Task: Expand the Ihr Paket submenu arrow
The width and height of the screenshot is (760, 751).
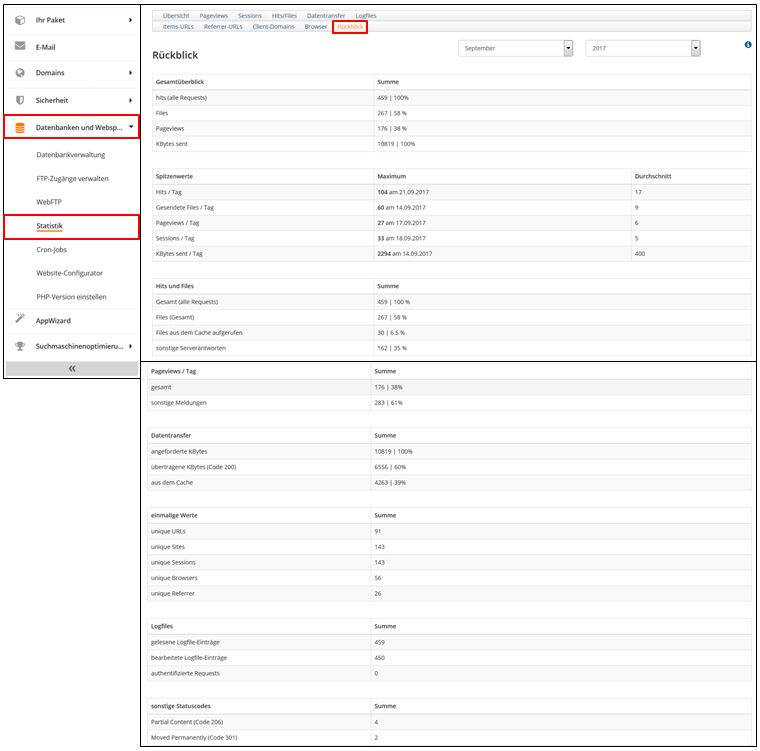Action: point(130,20)
